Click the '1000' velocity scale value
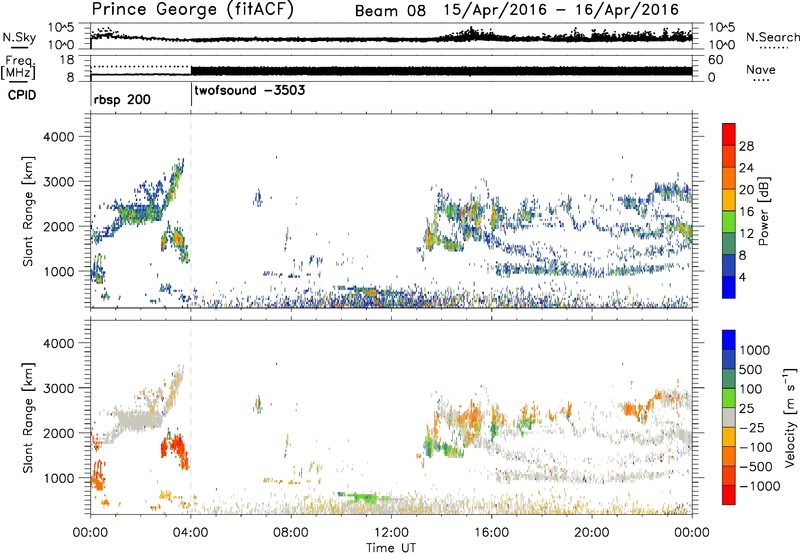800x554 pixels. (x=755, y=350)
